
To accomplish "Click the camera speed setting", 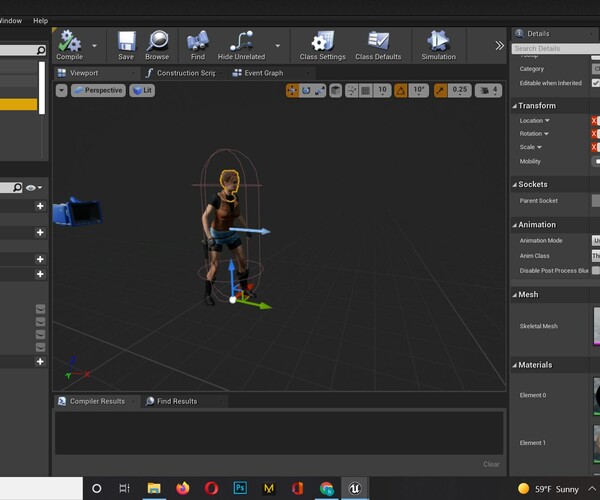I will (x=488, y=91).
